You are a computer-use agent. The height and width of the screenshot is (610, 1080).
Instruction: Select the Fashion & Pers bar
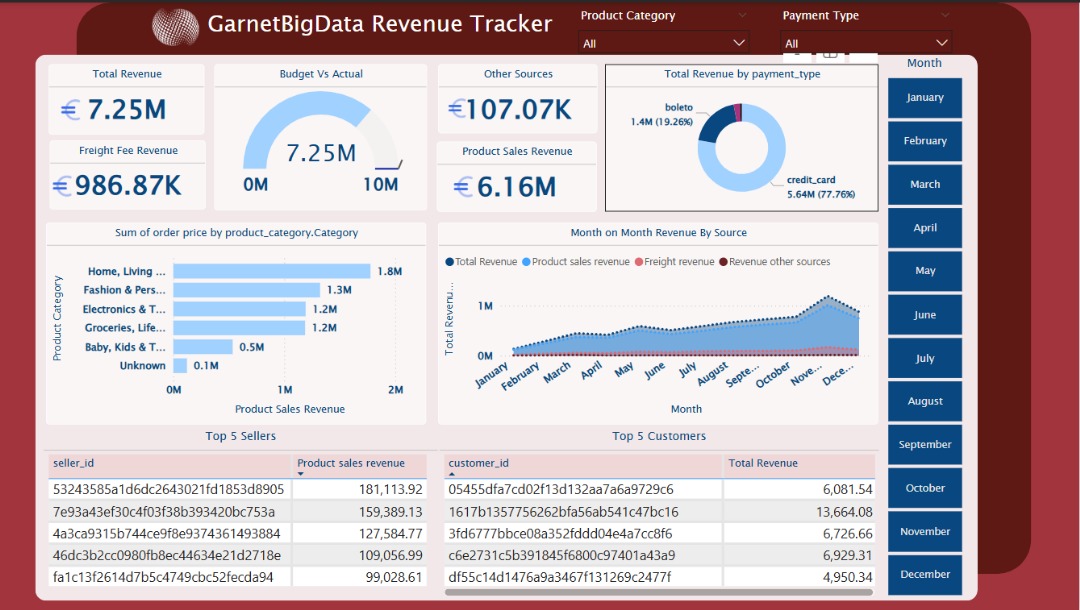pyautogui.click(x=247, y=290)
